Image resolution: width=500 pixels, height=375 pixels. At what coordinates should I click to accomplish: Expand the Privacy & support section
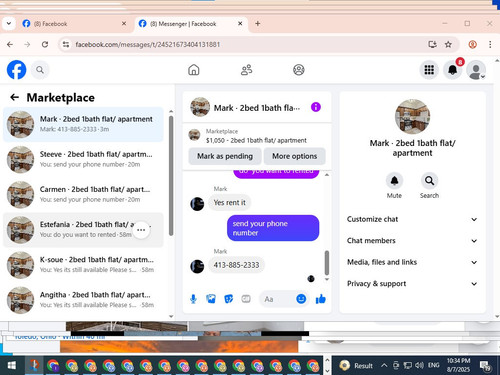[x=412, y=284]
